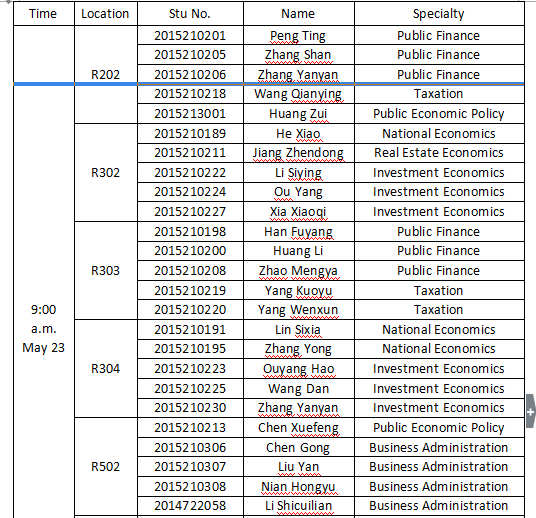The height and width of the screenshot is (518, 536).
Task: Select student number 2014722058
Action: point(190,505)
